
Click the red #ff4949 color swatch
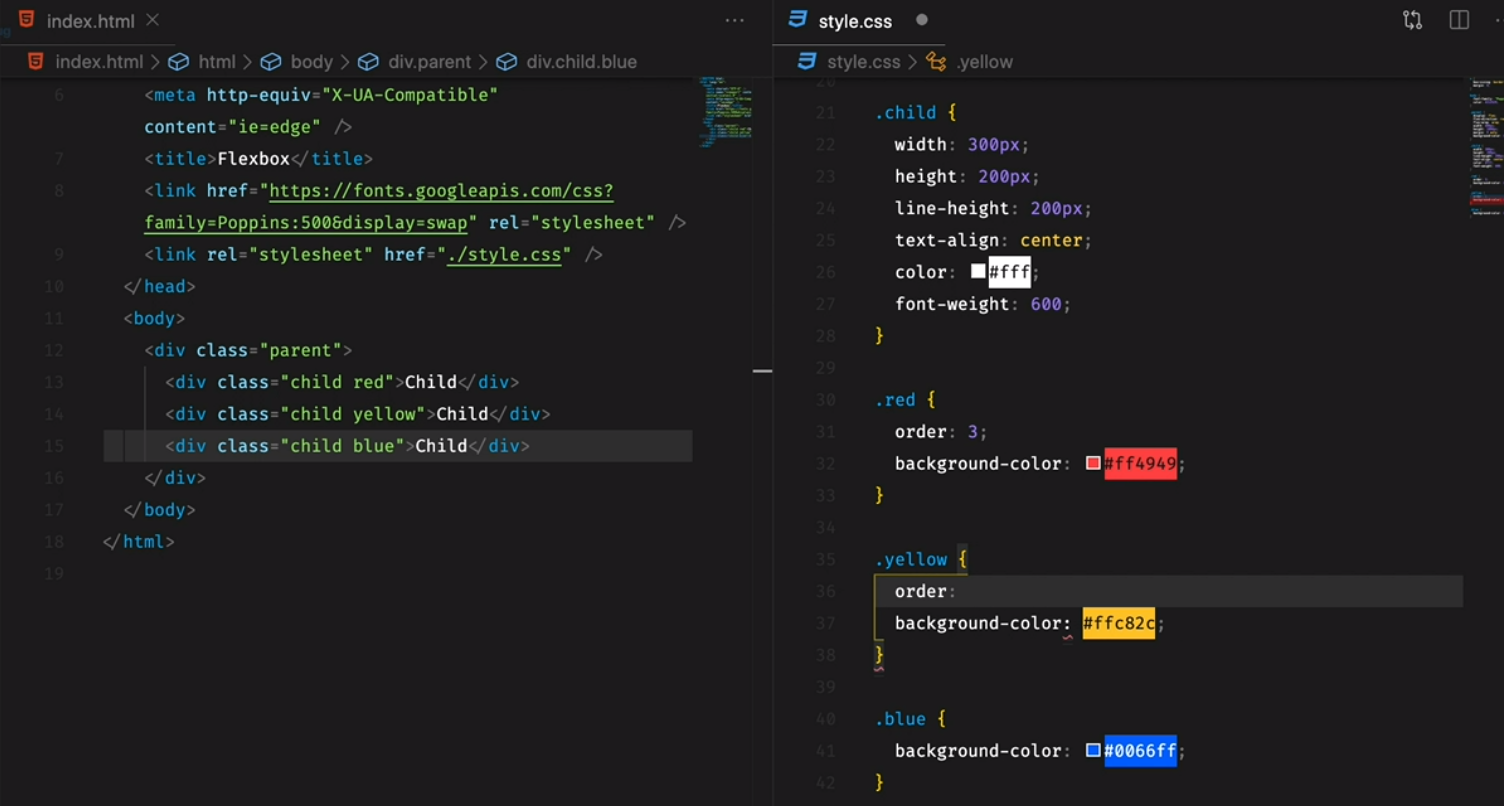[x=1093, y=463]
